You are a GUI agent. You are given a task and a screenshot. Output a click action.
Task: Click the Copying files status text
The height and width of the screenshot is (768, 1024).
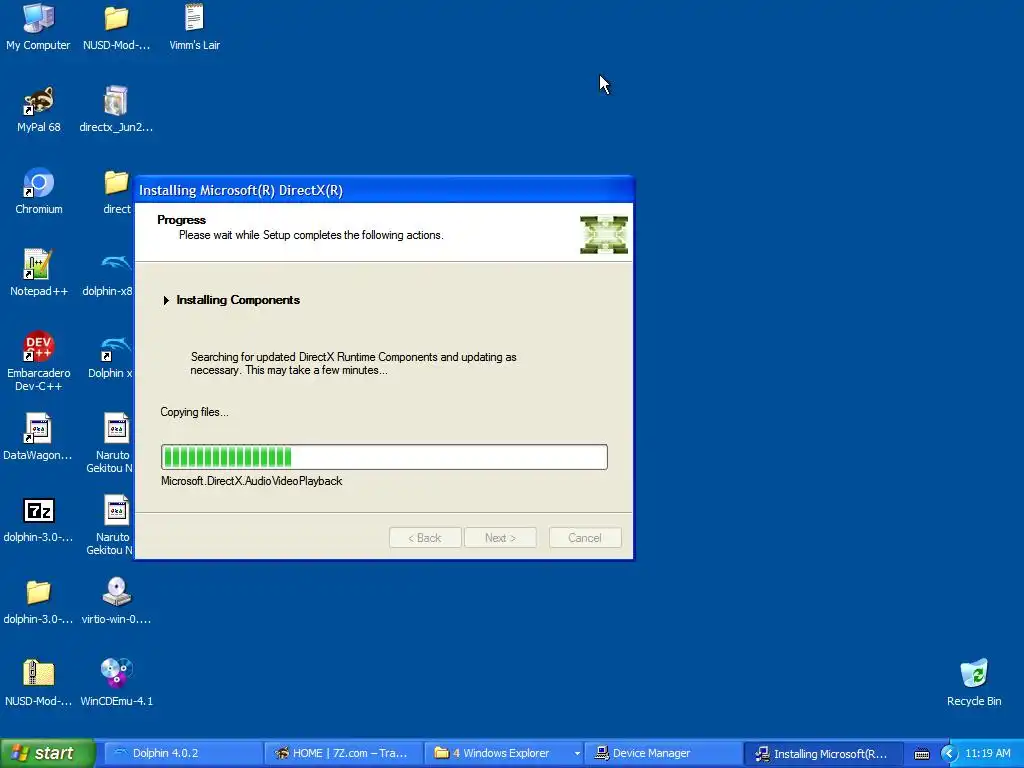point(195,412)
